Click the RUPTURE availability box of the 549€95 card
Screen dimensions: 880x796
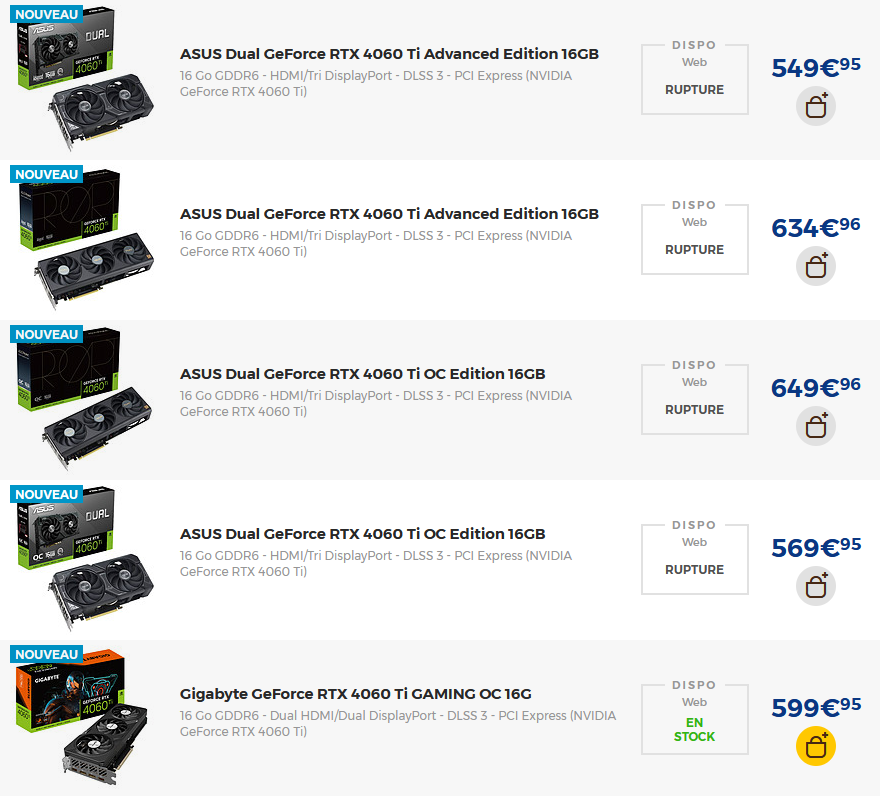point(695,79)
